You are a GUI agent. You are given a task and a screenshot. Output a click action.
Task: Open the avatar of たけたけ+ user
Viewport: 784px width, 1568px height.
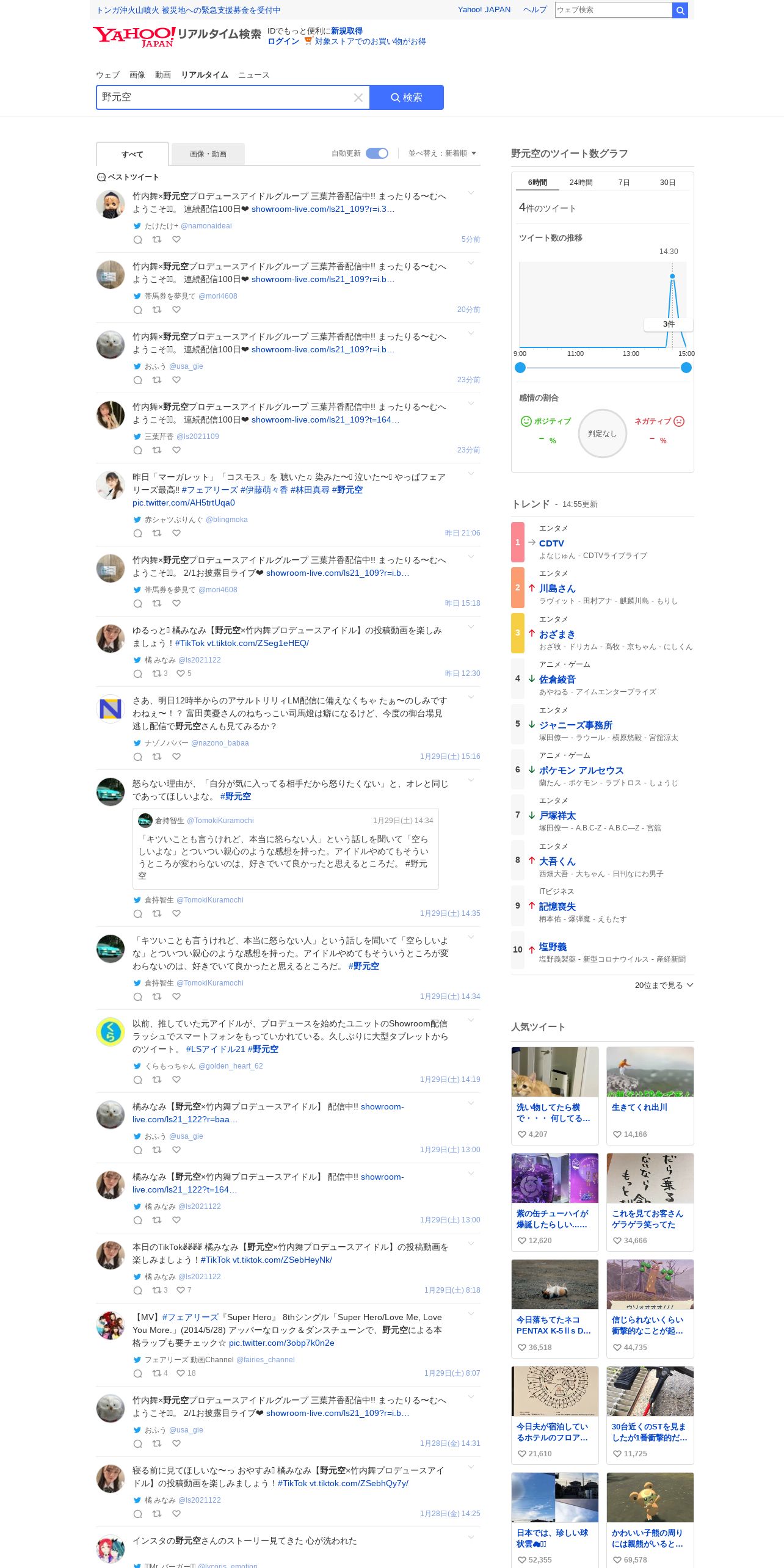coord(111,204)
